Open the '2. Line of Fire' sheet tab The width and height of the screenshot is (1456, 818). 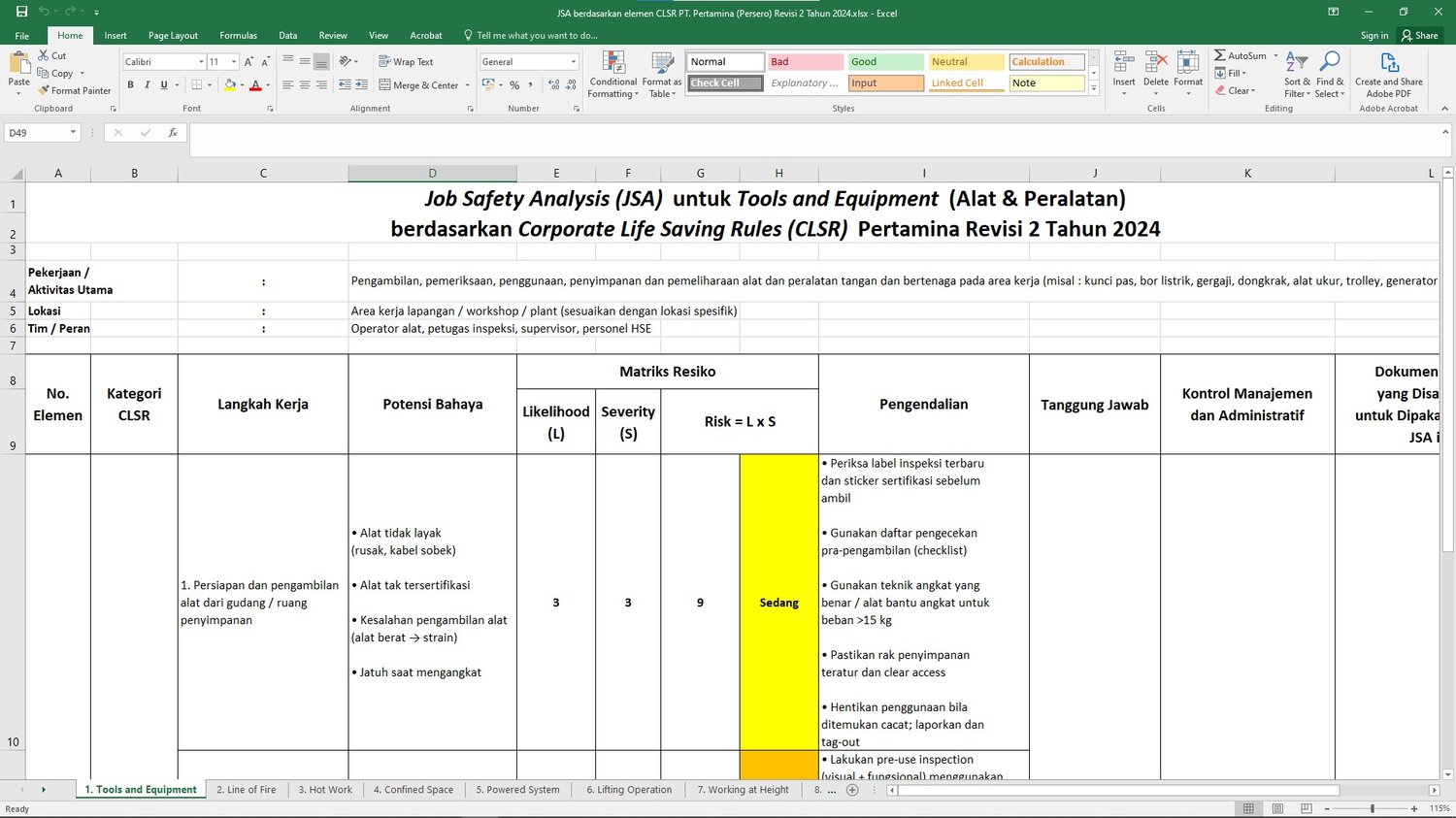point(247,790)
